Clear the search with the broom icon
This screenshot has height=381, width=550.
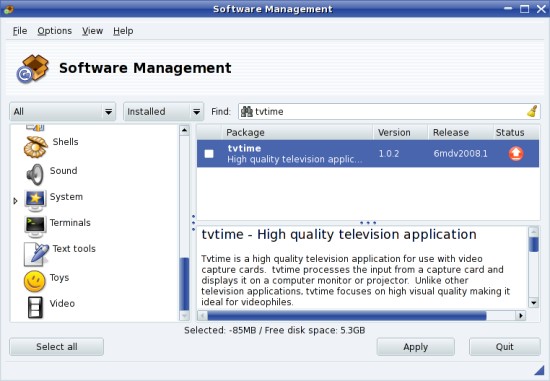[532, 112]
